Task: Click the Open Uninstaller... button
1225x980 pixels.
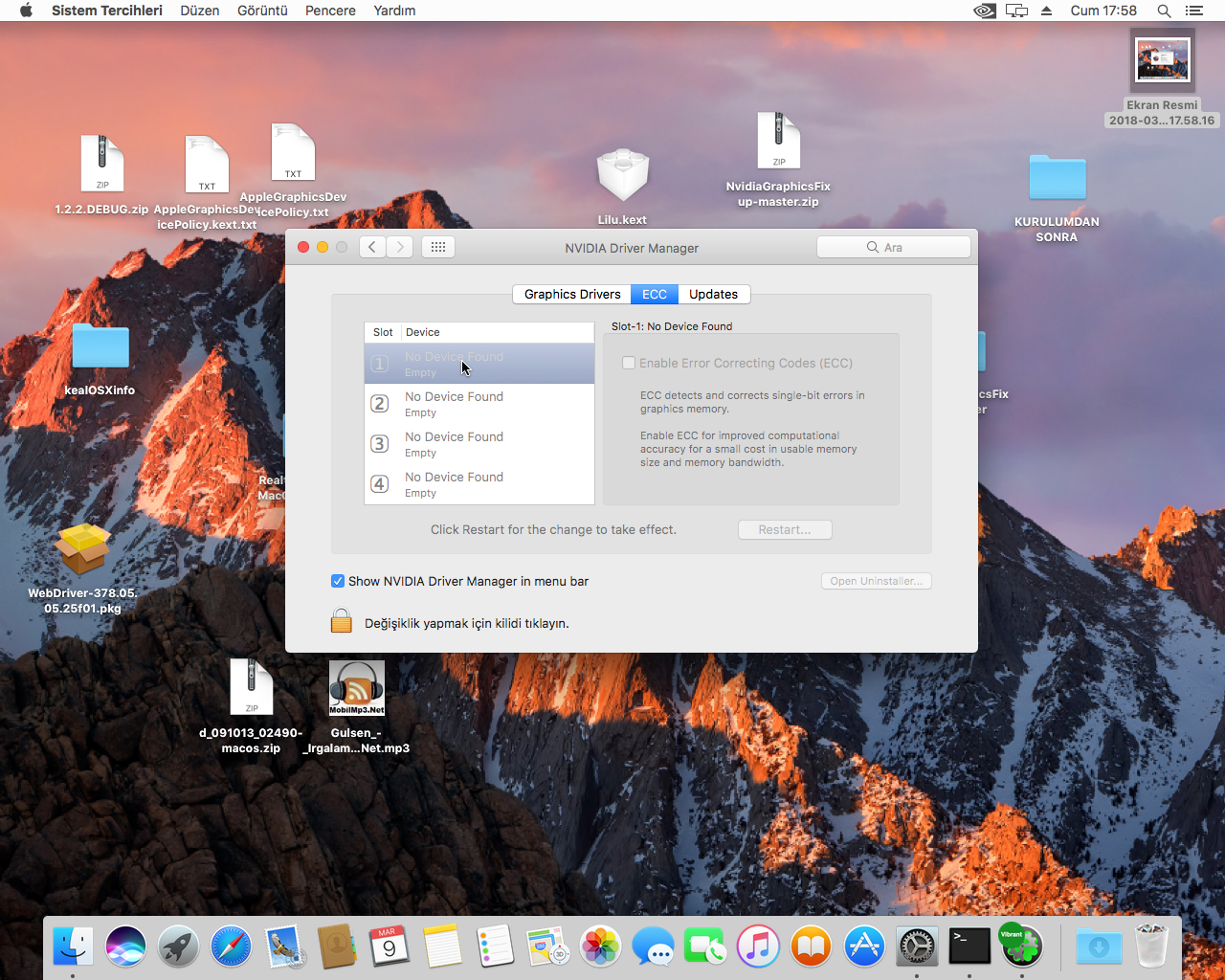Action: (876, 581)
